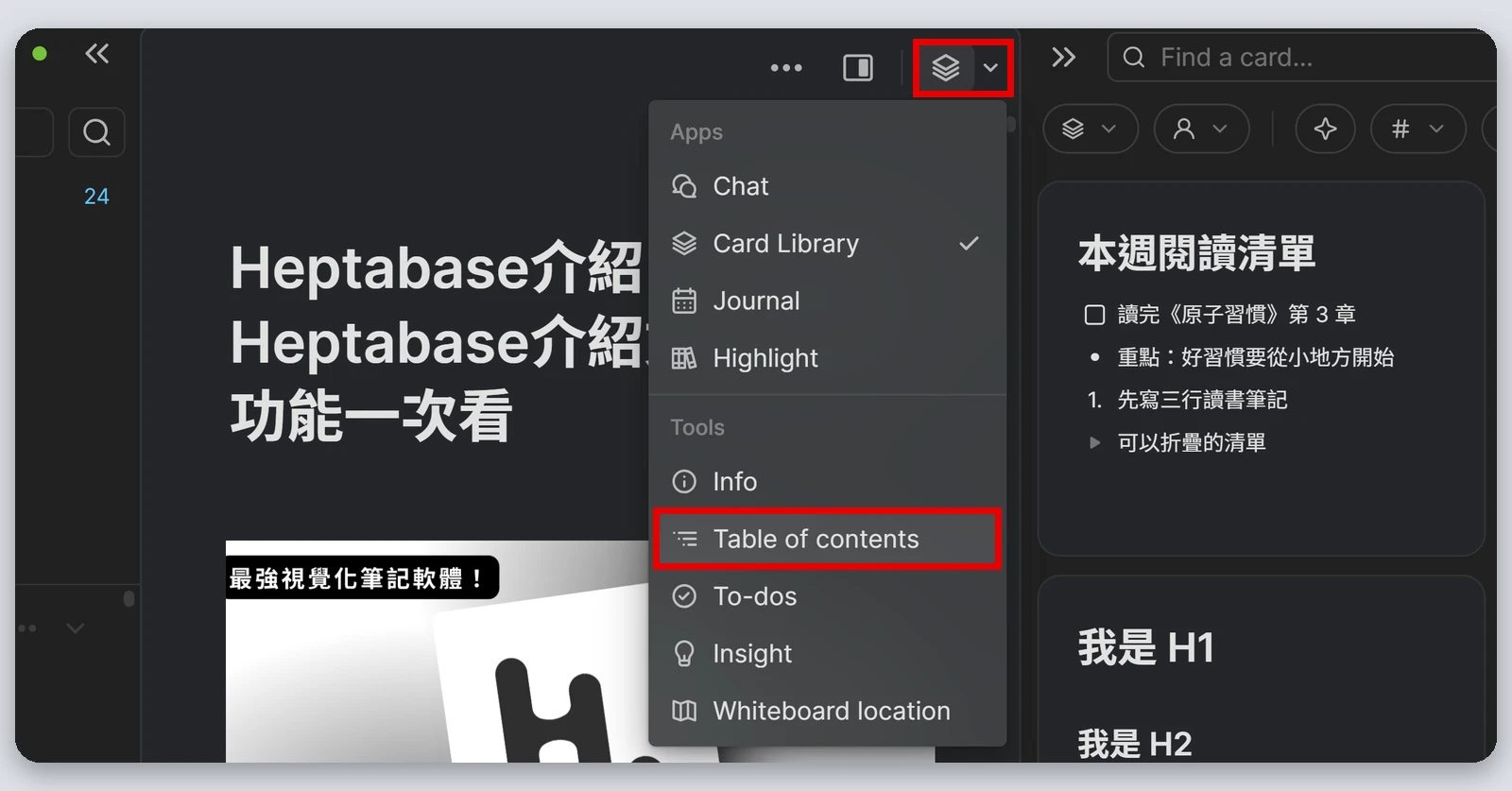Collapse right panel with double chevron
Image resolution: width=1512 pixels, height=791 pixels.
pos(1064,58)
